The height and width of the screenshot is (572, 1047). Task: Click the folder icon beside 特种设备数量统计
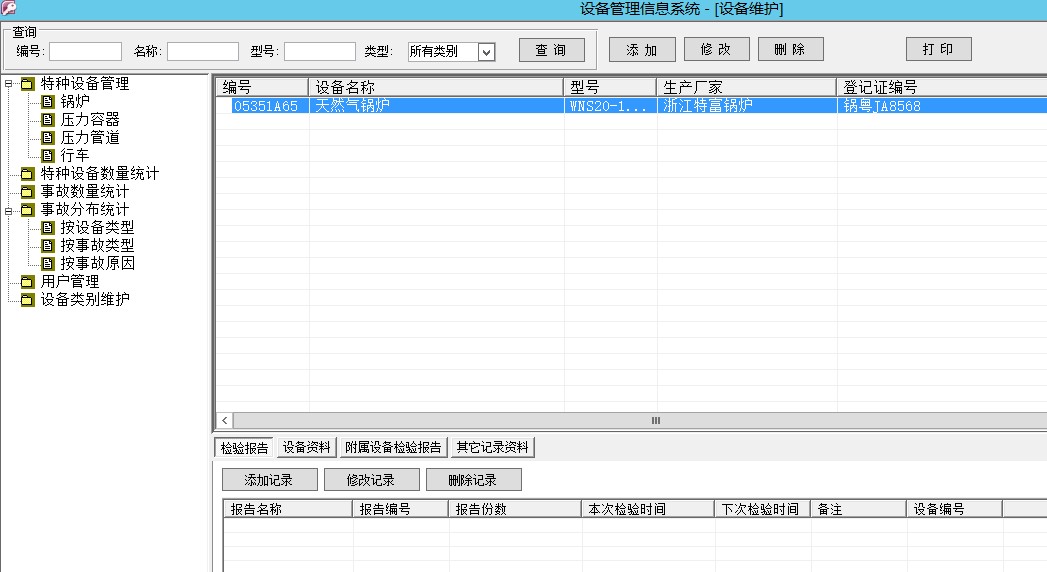(27, 174)
